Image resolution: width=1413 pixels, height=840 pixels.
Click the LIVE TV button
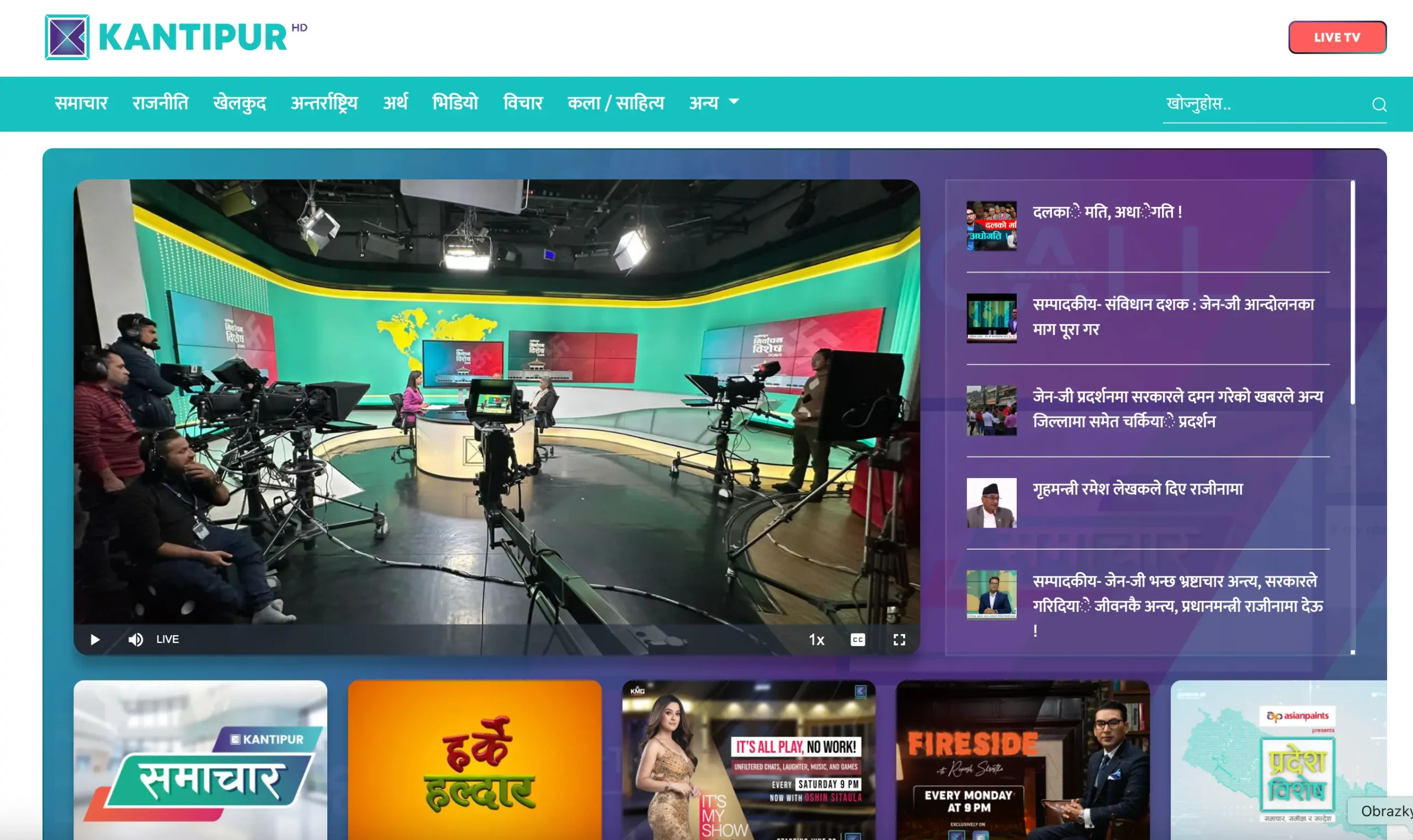coord(1337,38)
